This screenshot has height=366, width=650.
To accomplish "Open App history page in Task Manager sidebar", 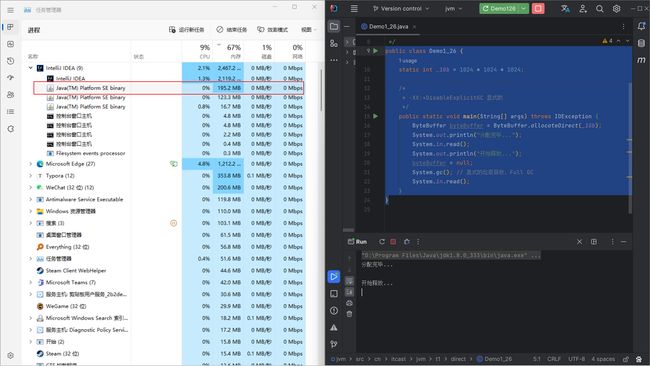I will pyautogui.click(x=10, y=61).
